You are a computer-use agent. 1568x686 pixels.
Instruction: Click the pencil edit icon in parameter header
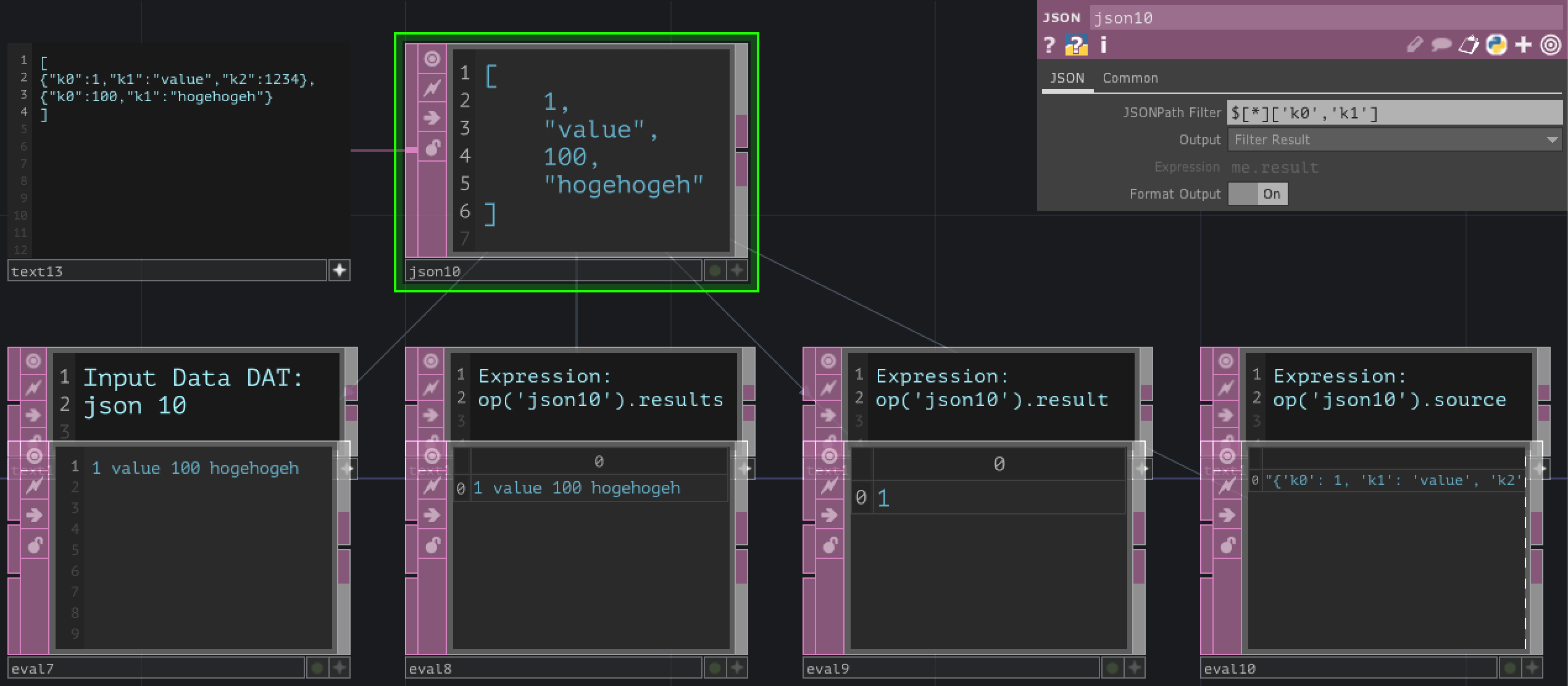click(x=1414, y=45)
